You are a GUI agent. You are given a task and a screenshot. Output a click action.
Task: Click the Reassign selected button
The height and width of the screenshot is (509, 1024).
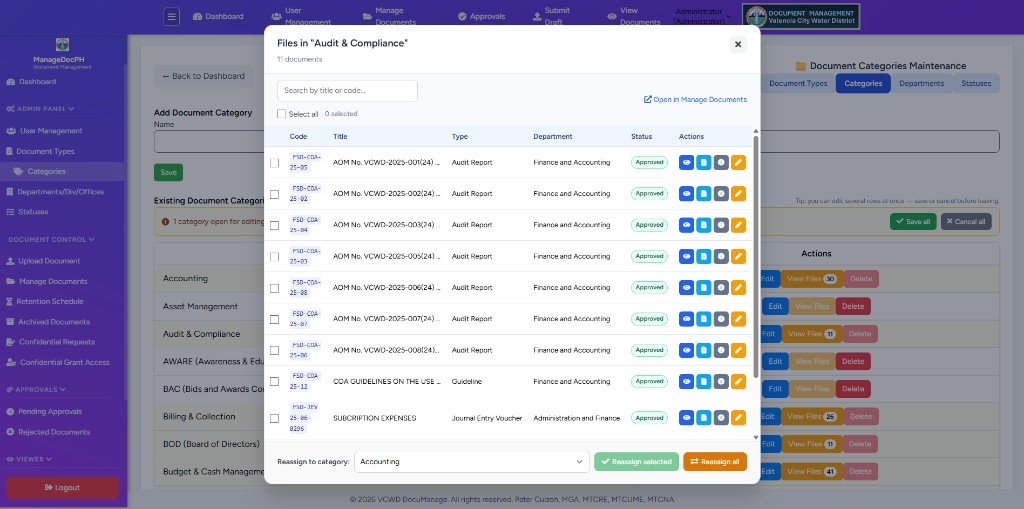(x=637, y=462)
